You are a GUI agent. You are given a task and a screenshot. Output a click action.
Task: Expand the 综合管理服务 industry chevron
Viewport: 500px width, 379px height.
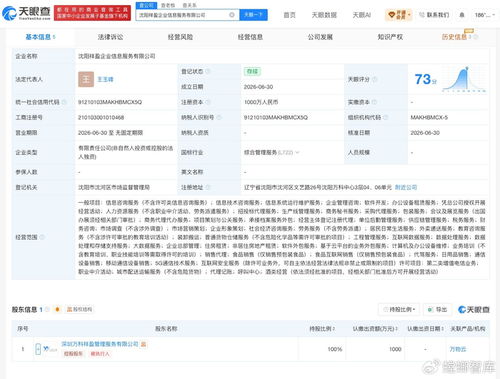click(x=297, y=152)
